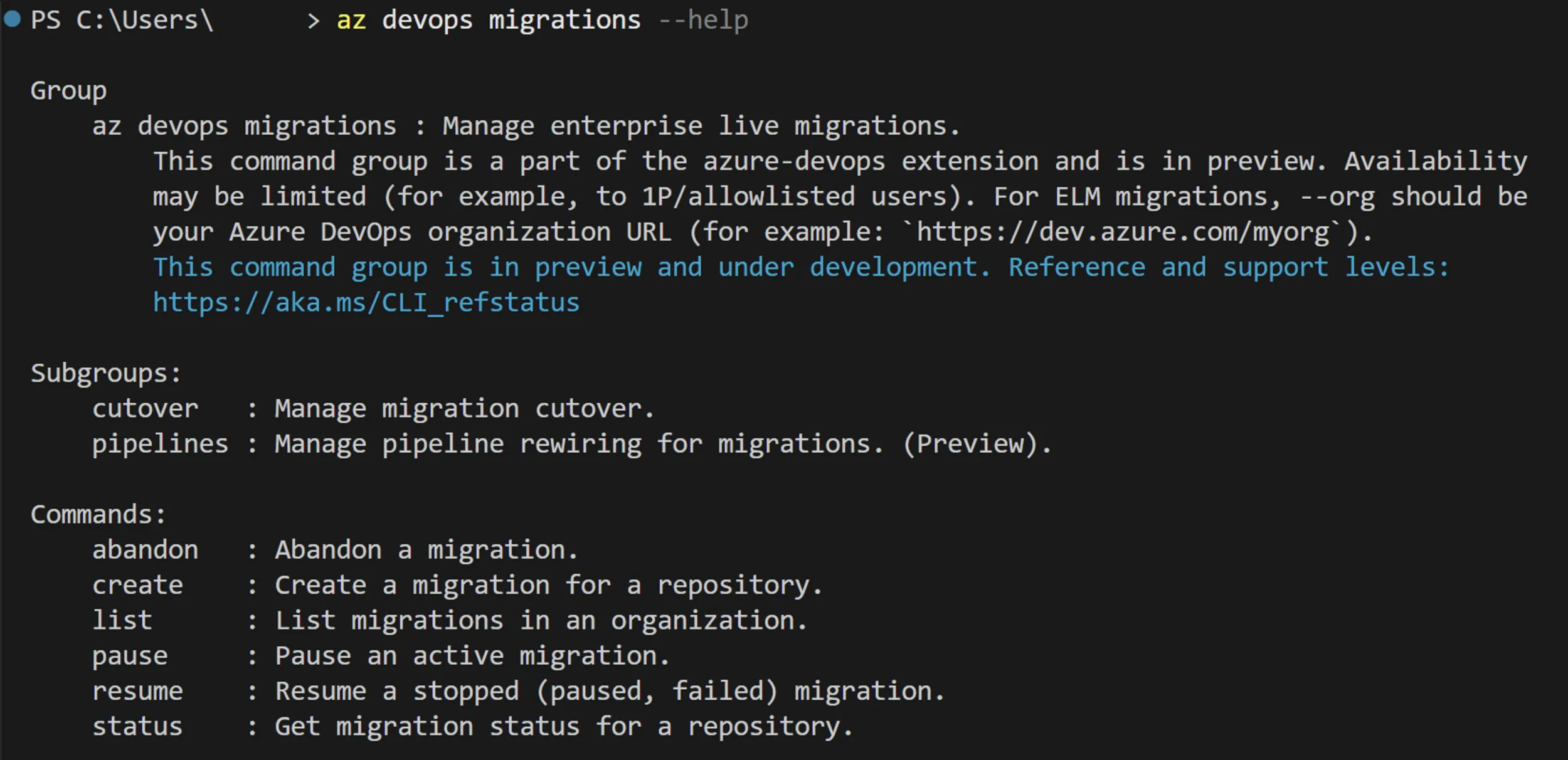Click 'devops migrations' in the typed command
This screenshot has height=760, width=1568.
pos(511,20)
